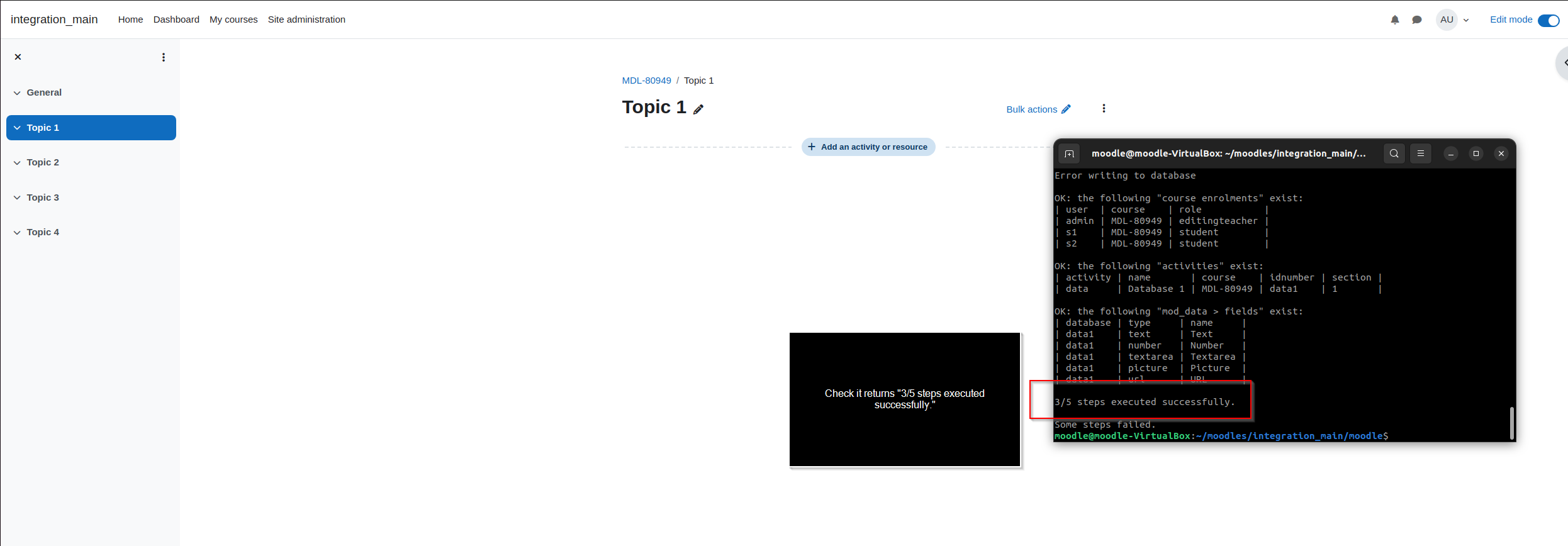Open My courses menu item

point(233,19)
